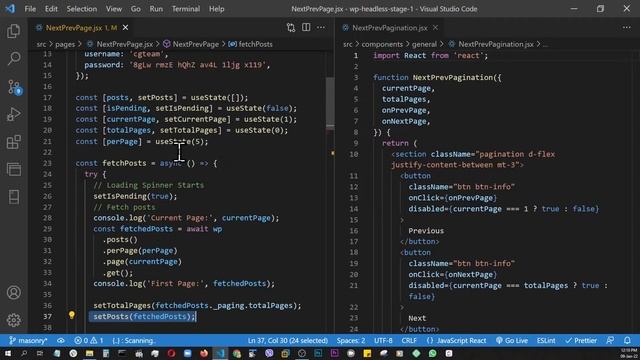Open Task View on the taskbar
Screen dimensions: 640x360
[x=40, y=353]
